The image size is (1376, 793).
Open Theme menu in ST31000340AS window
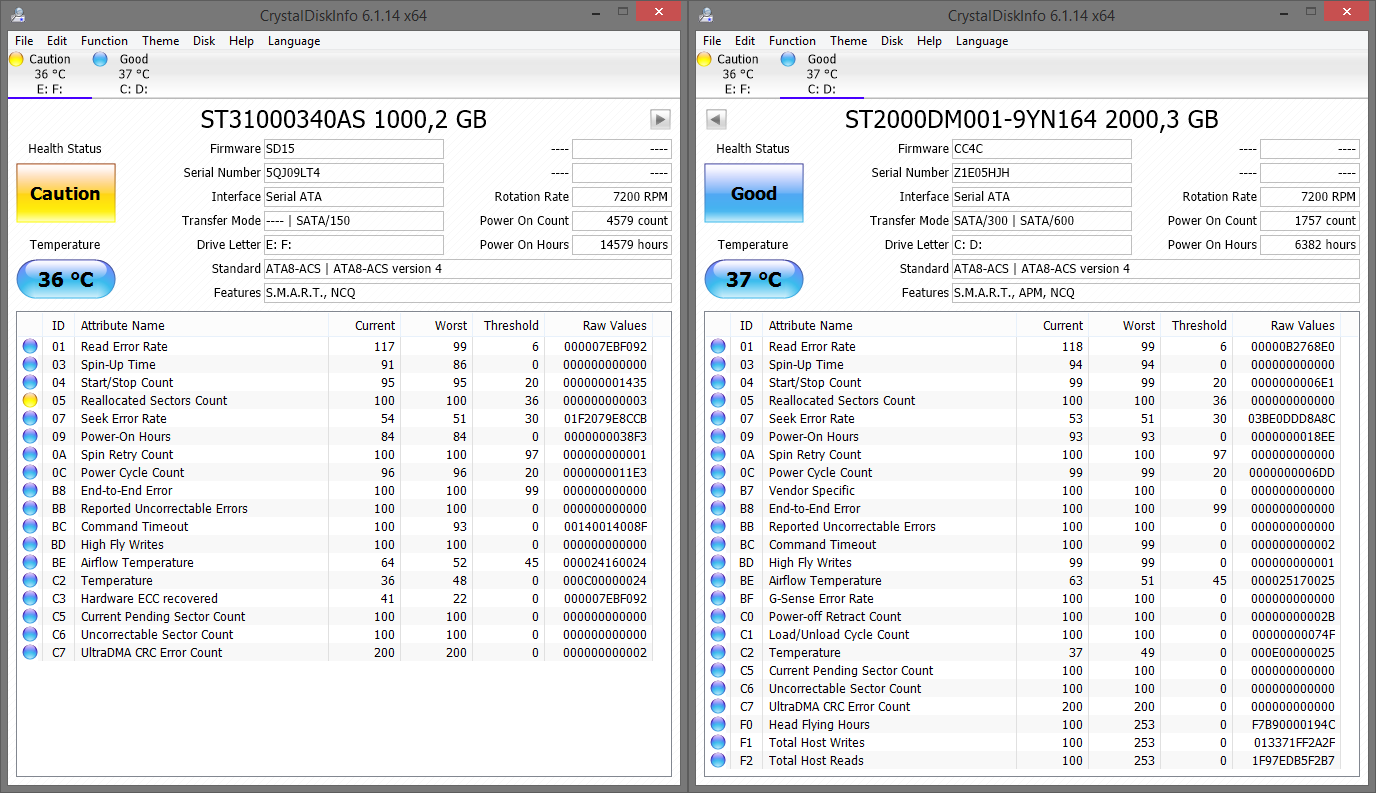pos(161,41)
